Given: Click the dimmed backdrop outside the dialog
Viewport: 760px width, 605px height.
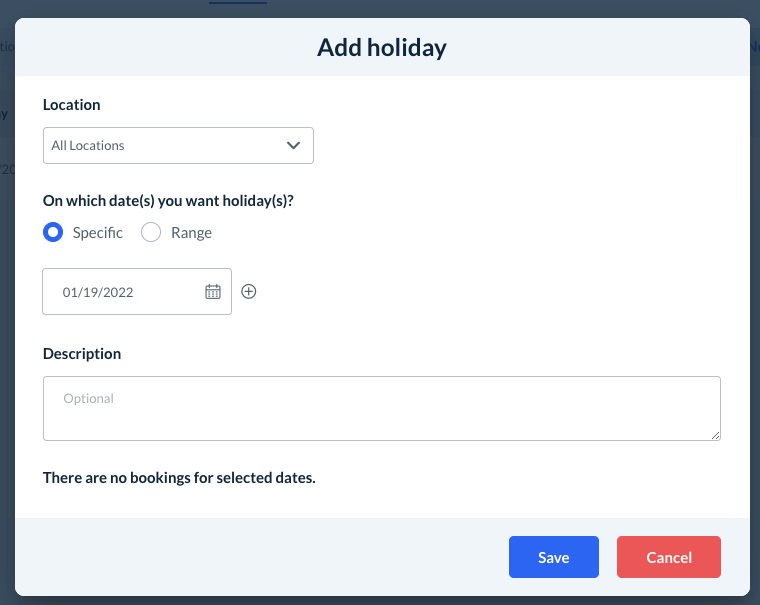Looking at the screenshot, I should (6, 300).
